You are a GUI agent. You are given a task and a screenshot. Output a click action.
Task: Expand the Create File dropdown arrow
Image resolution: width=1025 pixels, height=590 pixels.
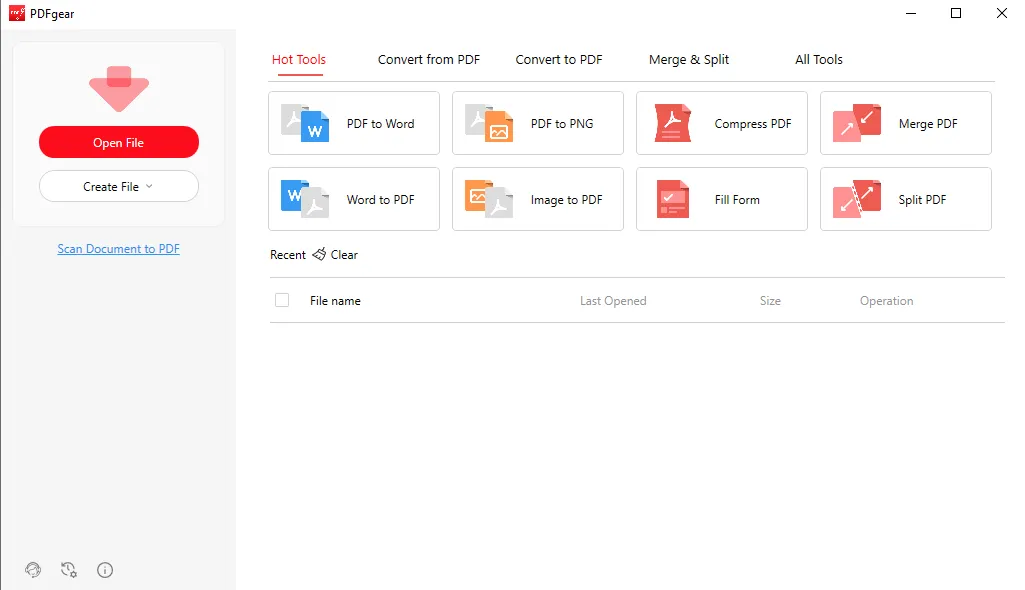(149, 186)
